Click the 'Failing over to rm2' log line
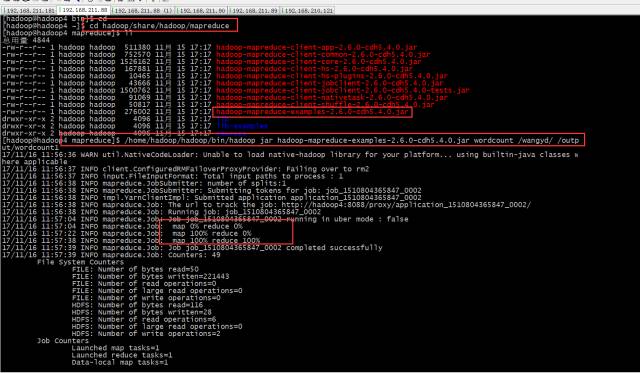The image size is (640, 373). pos(185,169)
